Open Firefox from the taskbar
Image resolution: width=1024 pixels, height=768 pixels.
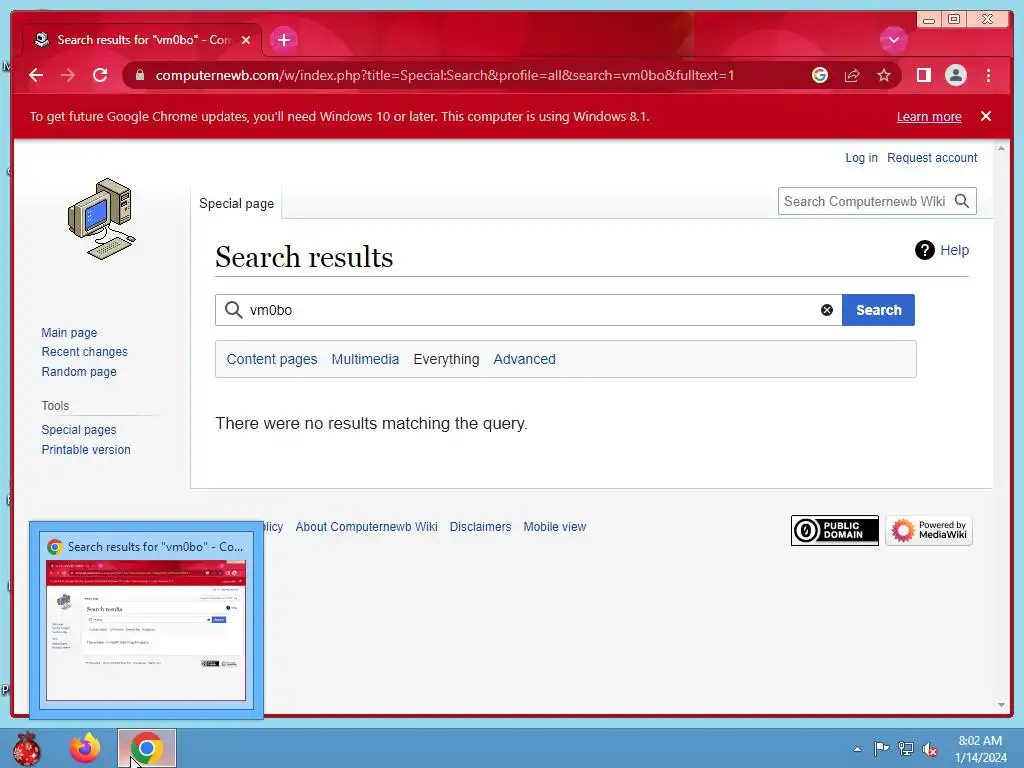point(86,748)
